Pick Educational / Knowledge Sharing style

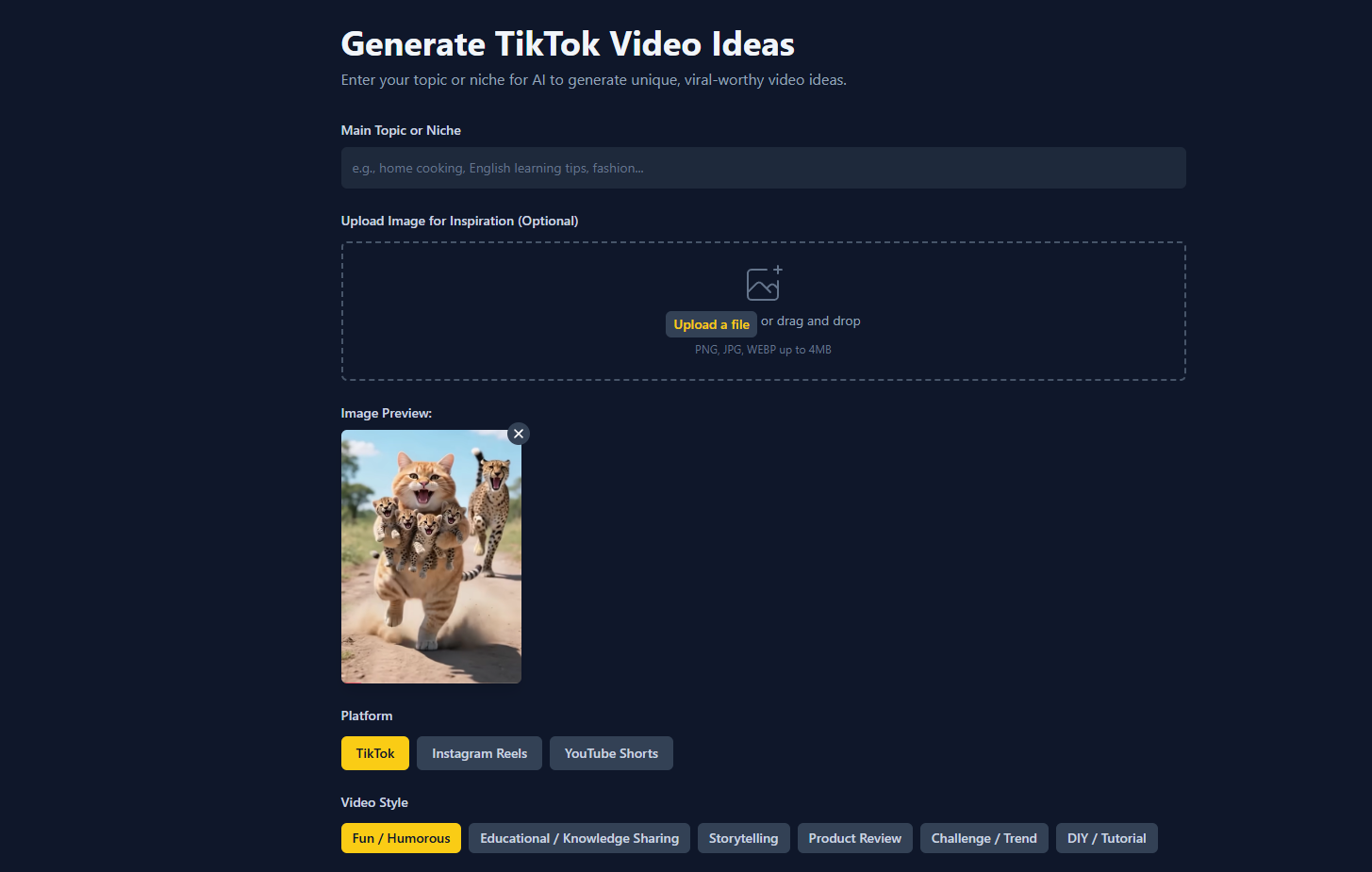pyautogui.click(x=579, y=838)
